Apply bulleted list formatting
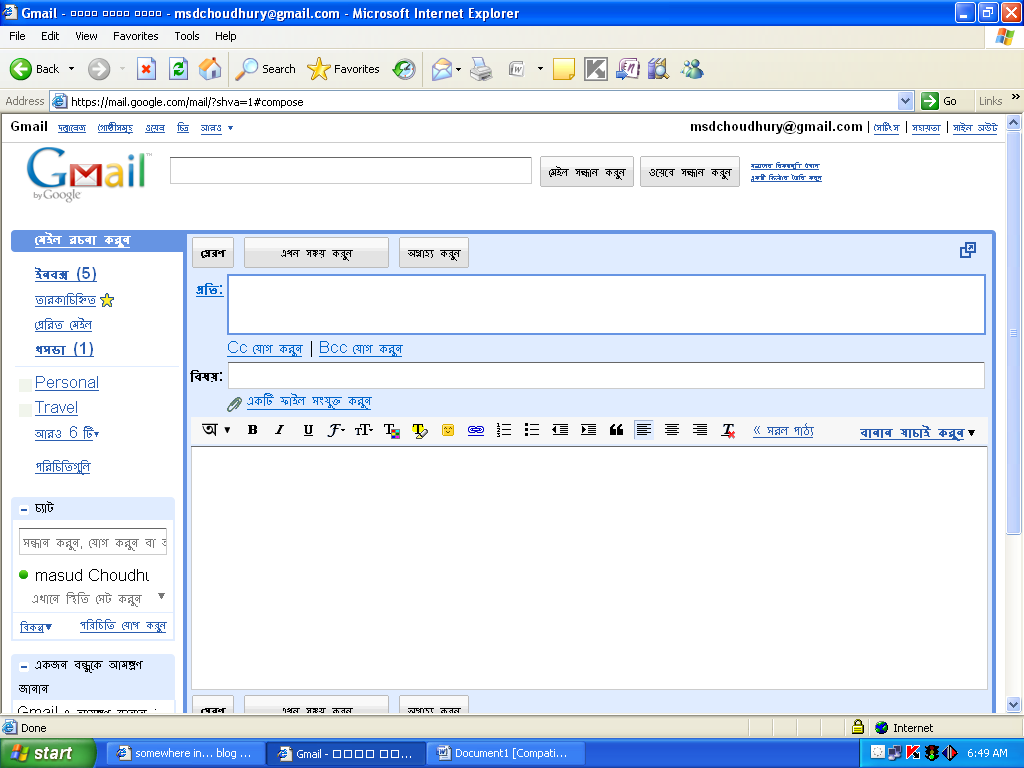Screen dimensions: 1024x768 (532, 430)
